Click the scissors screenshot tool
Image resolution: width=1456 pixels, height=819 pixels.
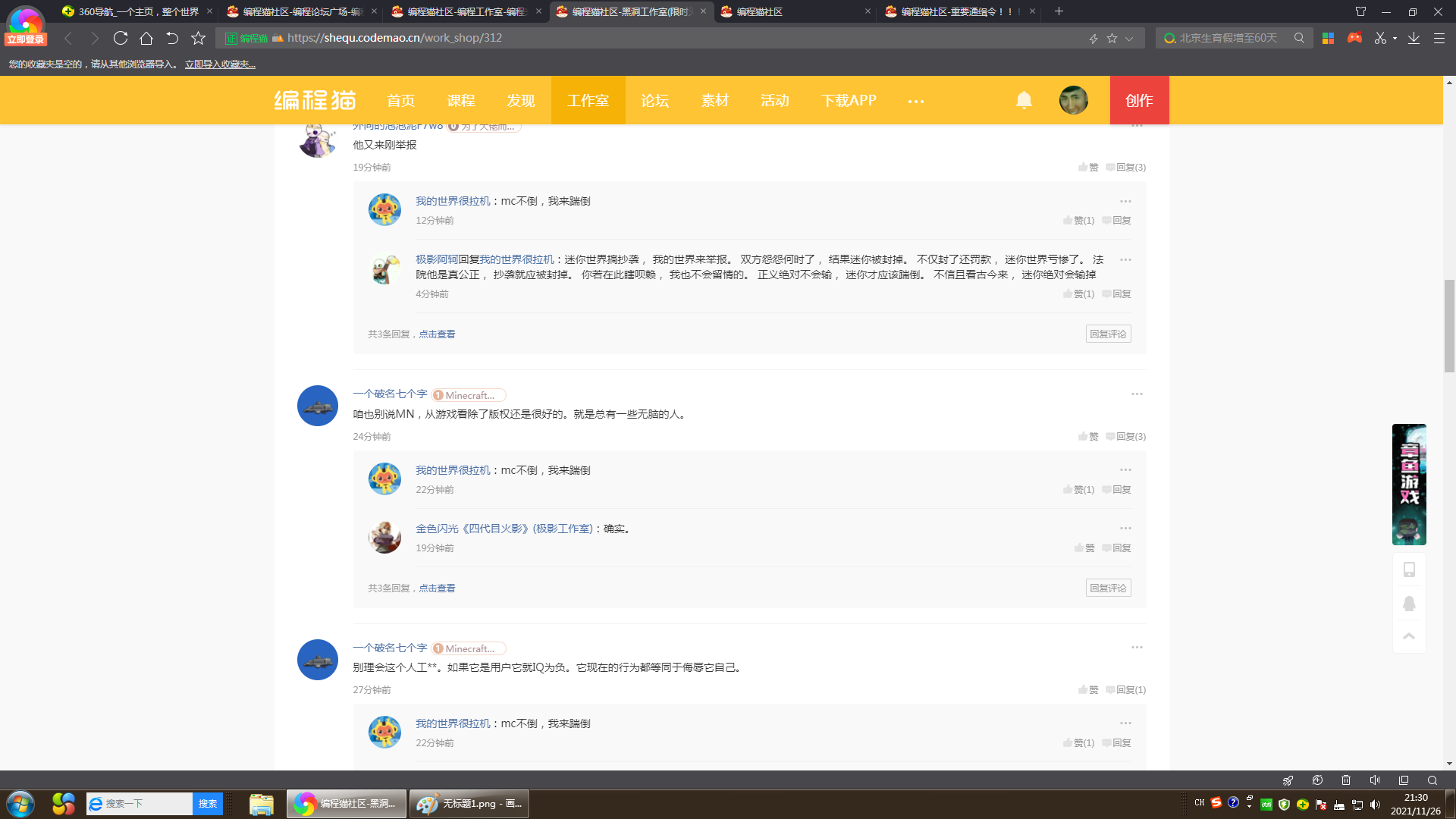coord(1380,38)
